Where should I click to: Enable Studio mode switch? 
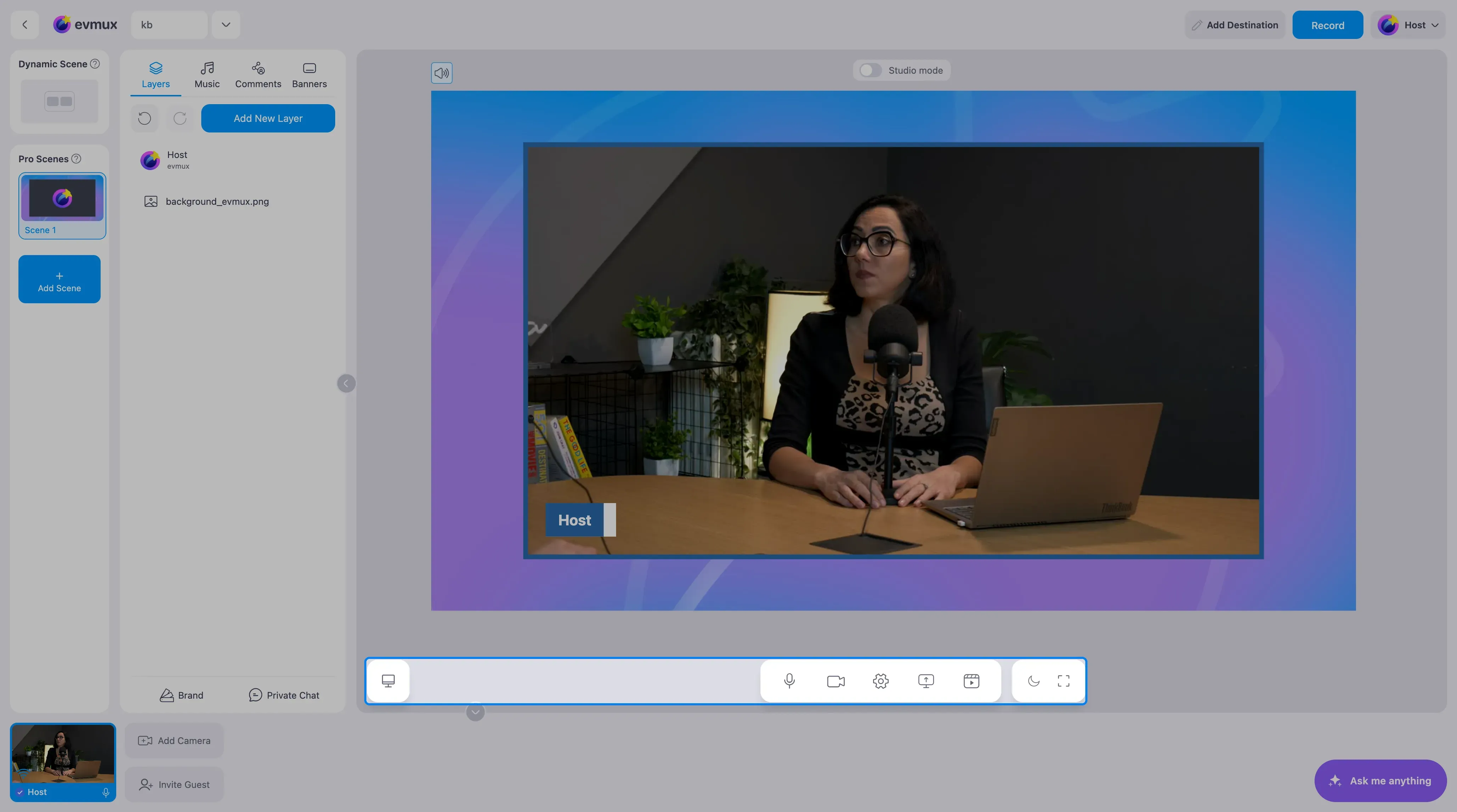871,70
